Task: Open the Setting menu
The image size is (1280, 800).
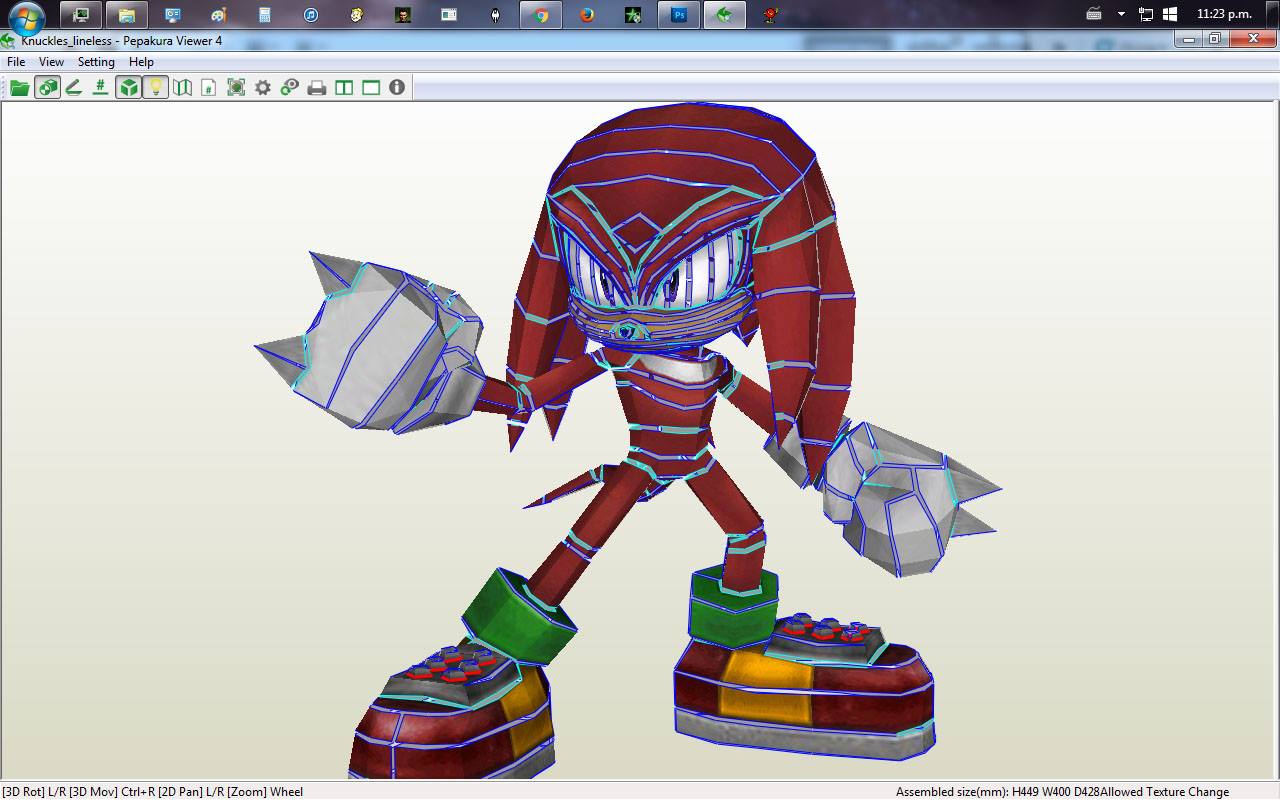Action: (96, 62)
